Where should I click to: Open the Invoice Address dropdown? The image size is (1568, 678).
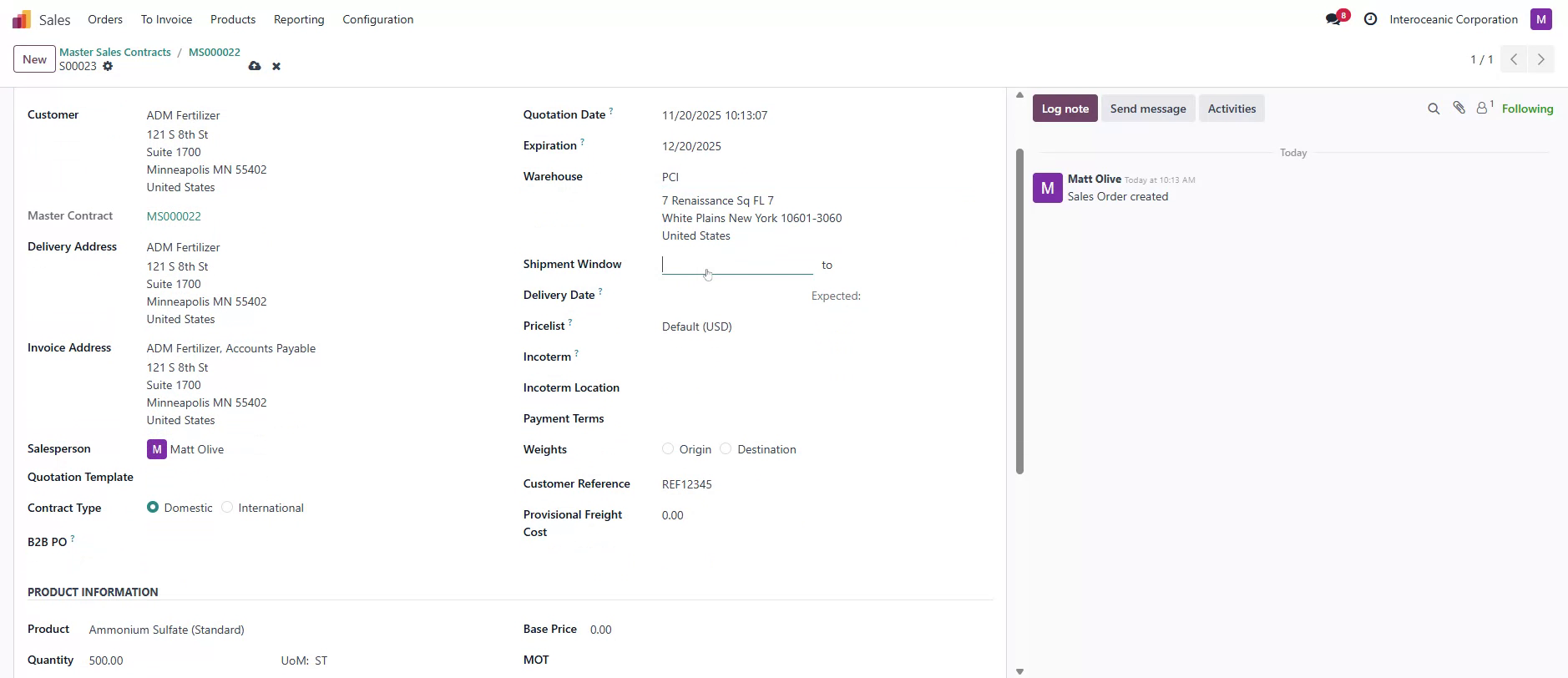tap(321, 348)
